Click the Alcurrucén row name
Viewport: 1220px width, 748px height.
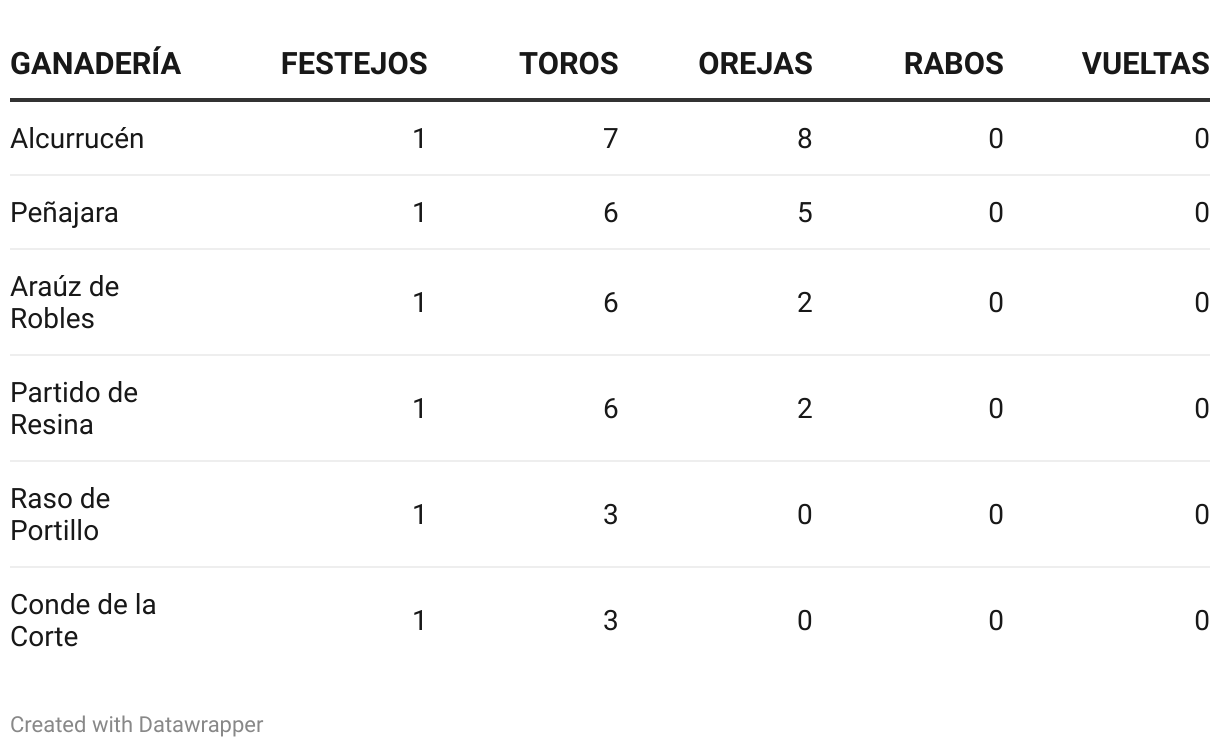77,138
